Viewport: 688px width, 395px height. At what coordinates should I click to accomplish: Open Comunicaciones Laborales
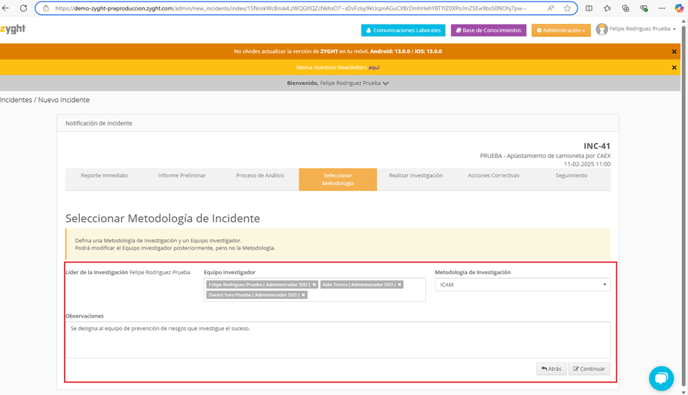(x=403, y=30)
